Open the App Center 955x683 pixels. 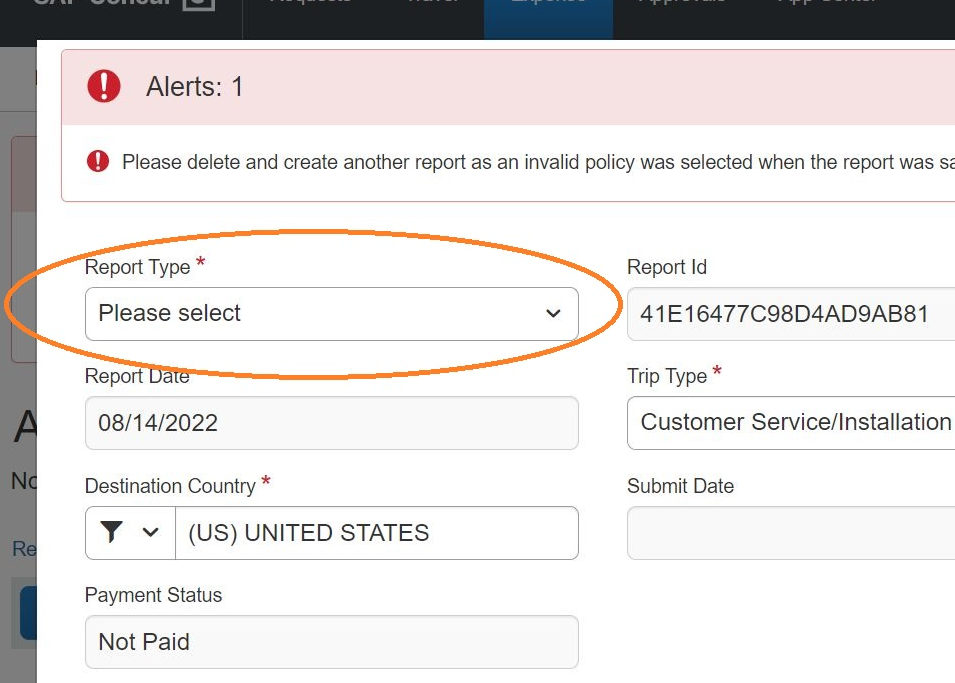[828, 5]
